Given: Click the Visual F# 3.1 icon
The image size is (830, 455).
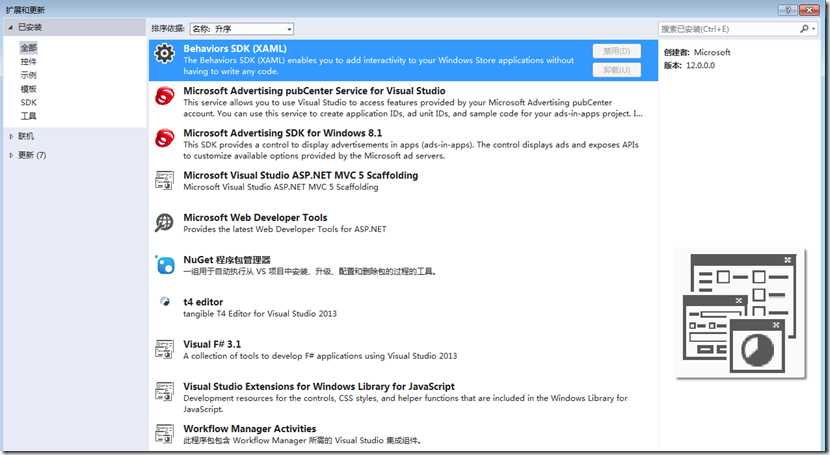Looking at the screenshot, I should coord(164,349).
